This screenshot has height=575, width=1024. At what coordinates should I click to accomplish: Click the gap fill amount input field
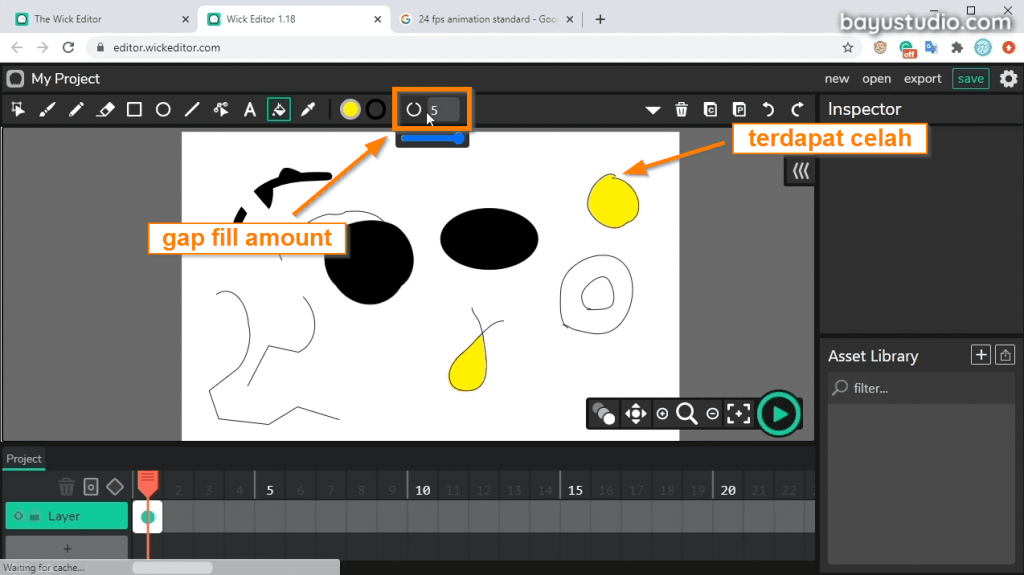click(443, 109)
